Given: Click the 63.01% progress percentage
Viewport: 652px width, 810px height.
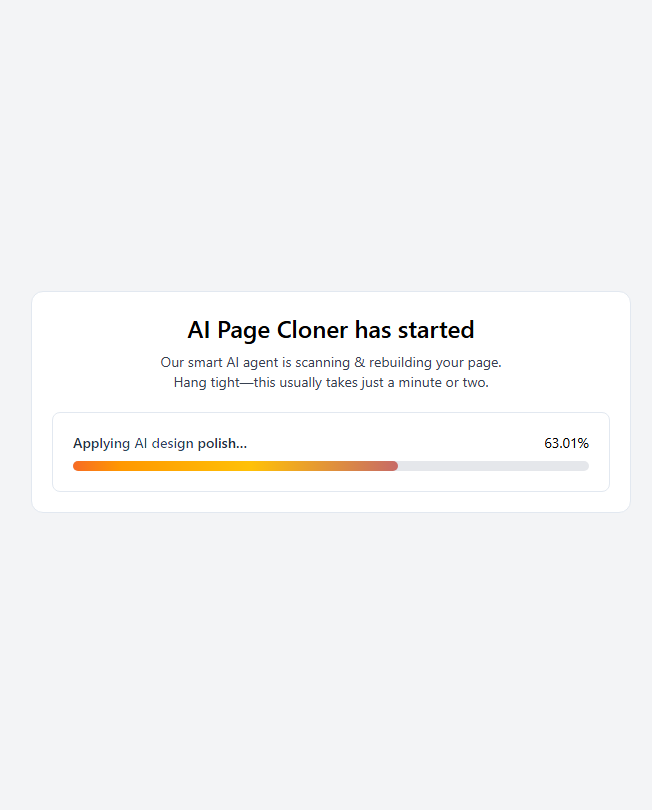Looking at the screenshot, I should [x=566, y=443].
